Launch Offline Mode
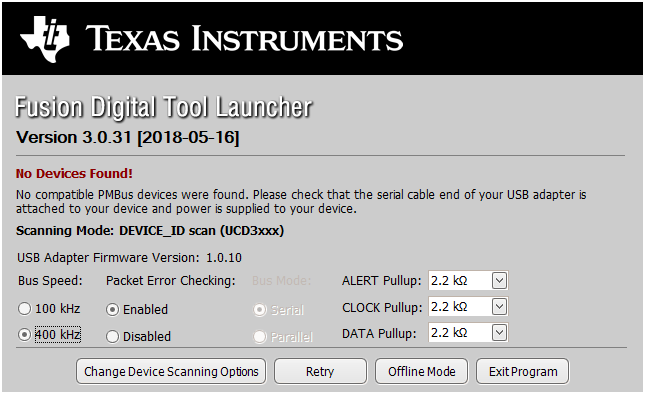This screenshot has height=395, width=645. tap(422, 372)
